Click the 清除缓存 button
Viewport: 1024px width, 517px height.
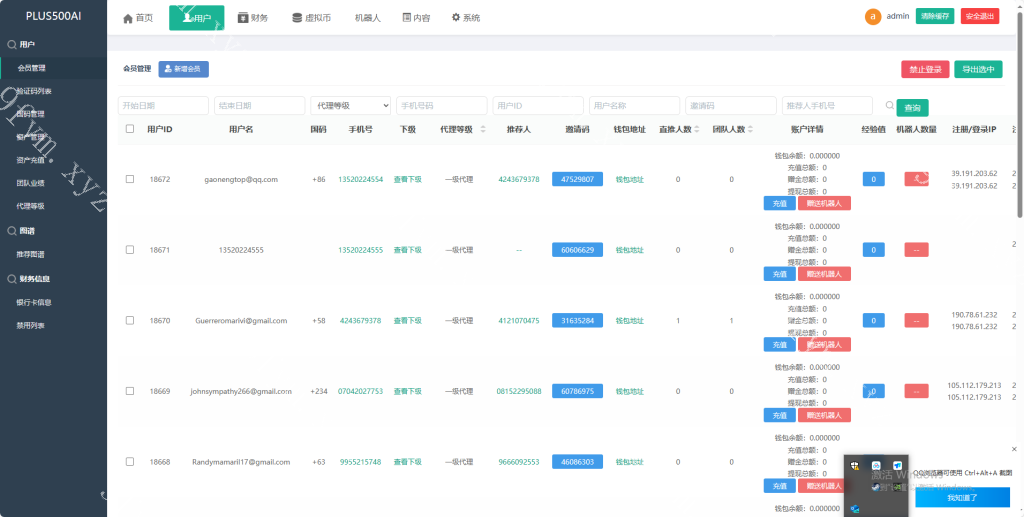[935, 16]
